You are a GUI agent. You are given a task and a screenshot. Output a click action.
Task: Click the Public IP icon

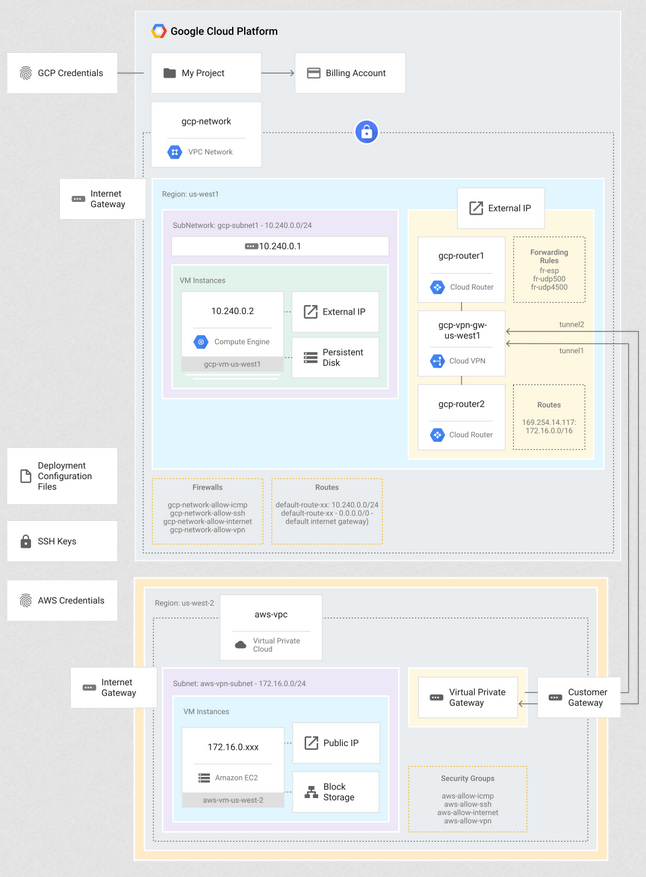pyautogui.click(x=311, y=743)
